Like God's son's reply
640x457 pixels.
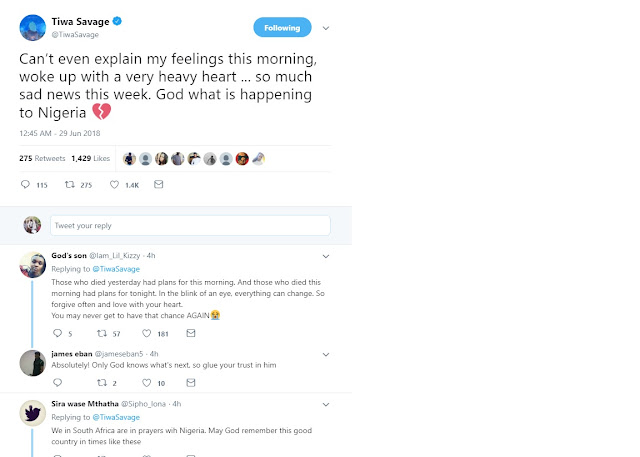[148, 333]
